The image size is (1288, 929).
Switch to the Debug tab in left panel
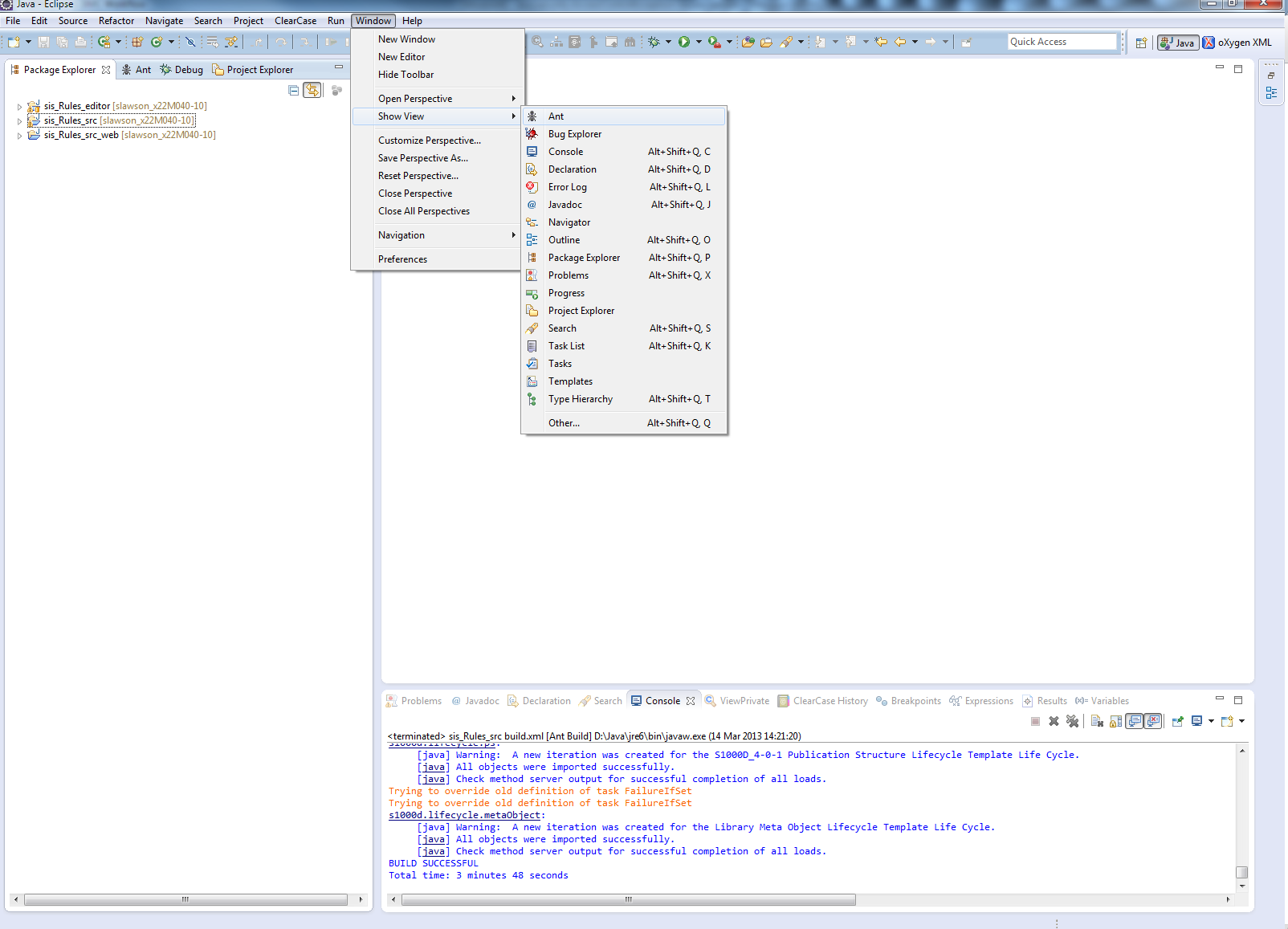point(181,70)
